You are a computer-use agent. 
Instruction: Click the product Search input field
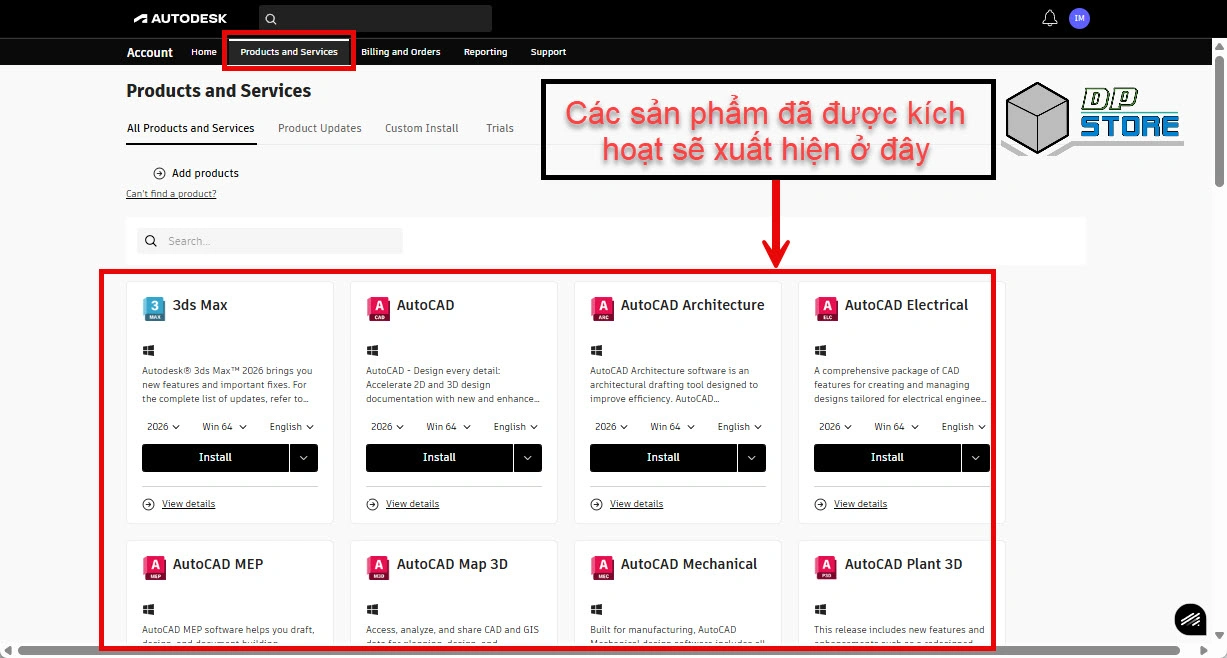[x=270, y=241]
